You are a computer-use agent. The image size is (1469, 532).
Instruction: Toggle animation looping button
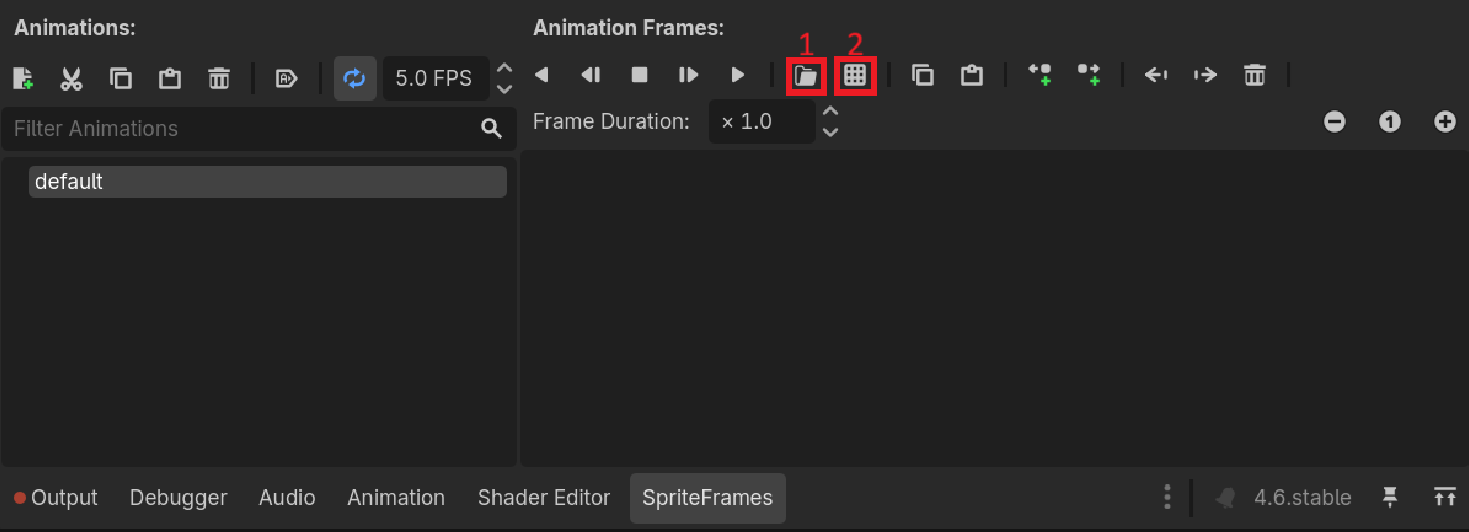(355, 78)
